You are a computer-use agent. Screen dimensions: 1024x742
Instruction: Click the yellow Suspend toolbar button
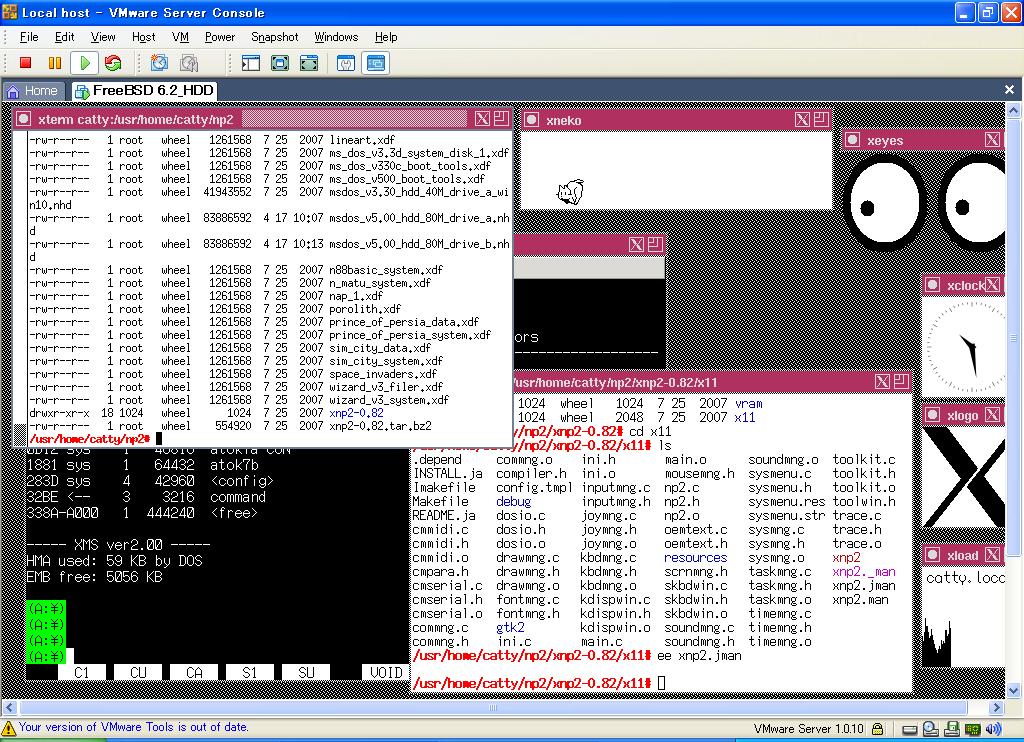55,63
